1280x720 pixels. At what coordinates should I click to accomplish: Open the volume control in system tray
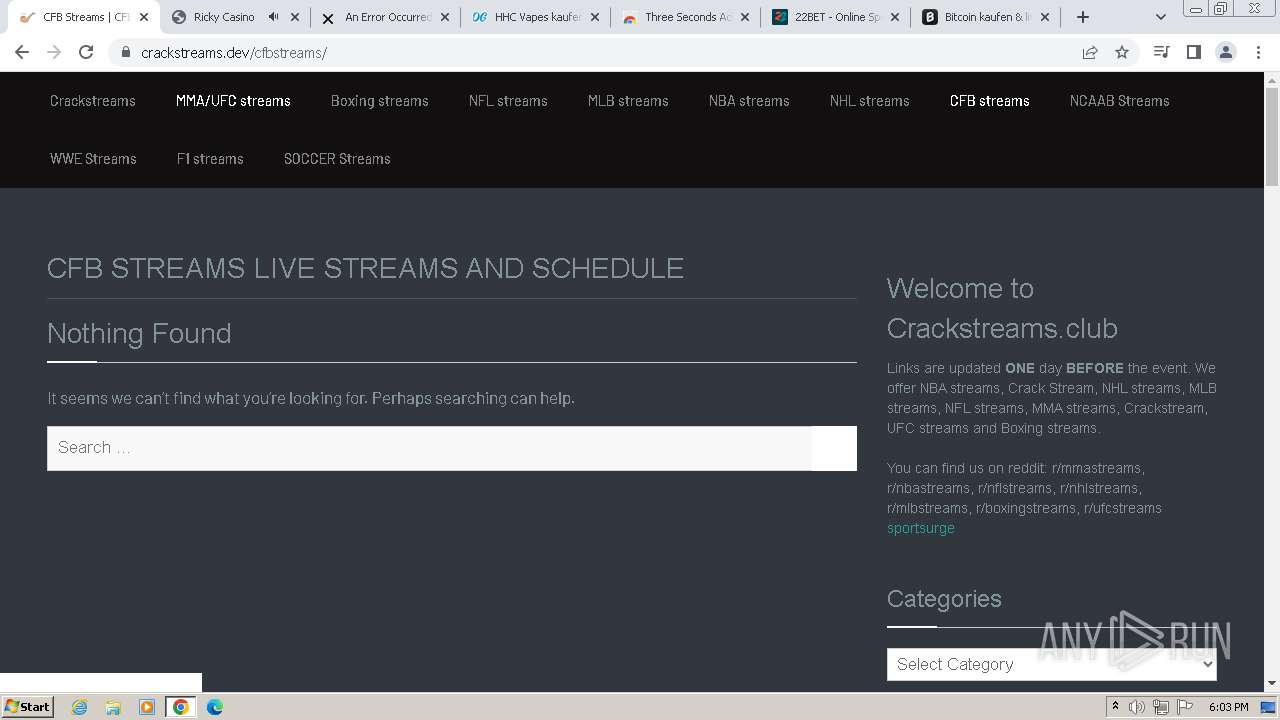[x=1137, y=707]
